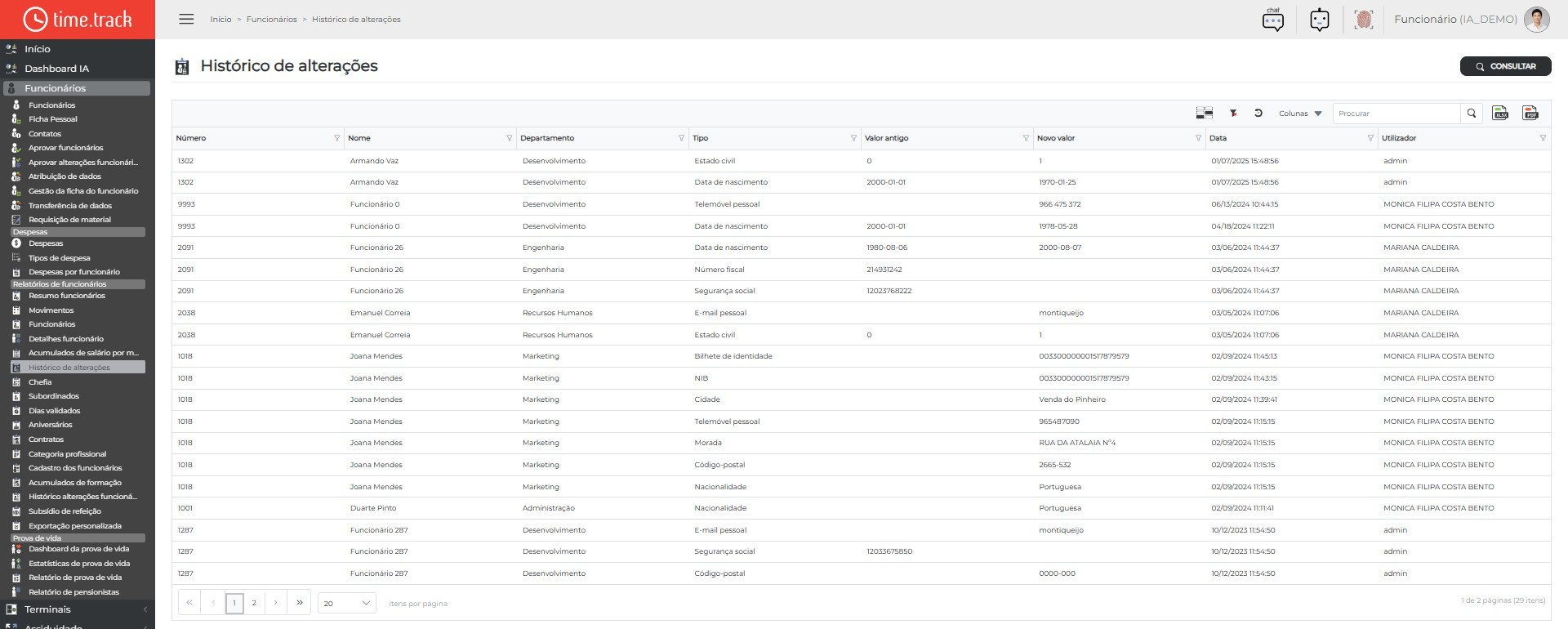
Task: Open filter on Valor antigo column
Action: 1026,138
